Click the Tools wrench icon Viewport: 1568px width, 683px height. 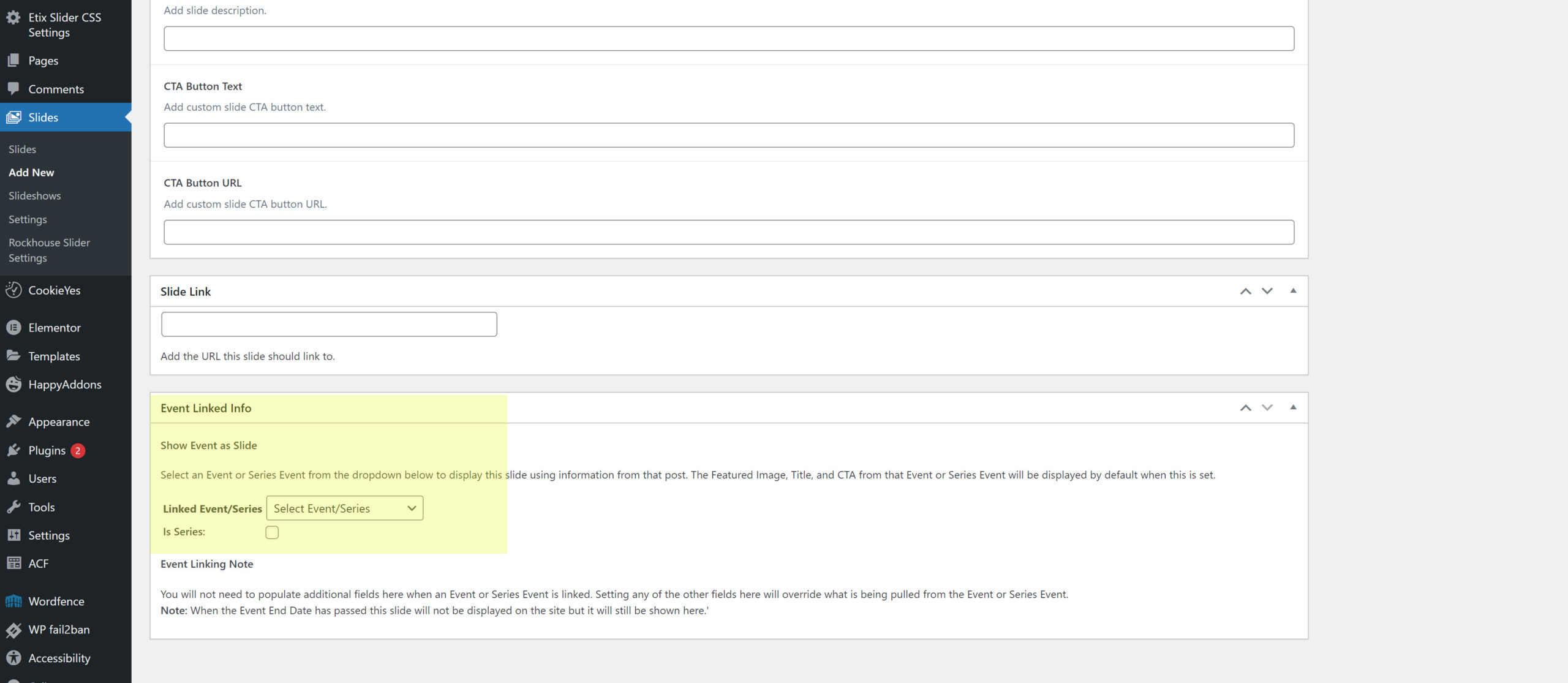coord(13,507)
